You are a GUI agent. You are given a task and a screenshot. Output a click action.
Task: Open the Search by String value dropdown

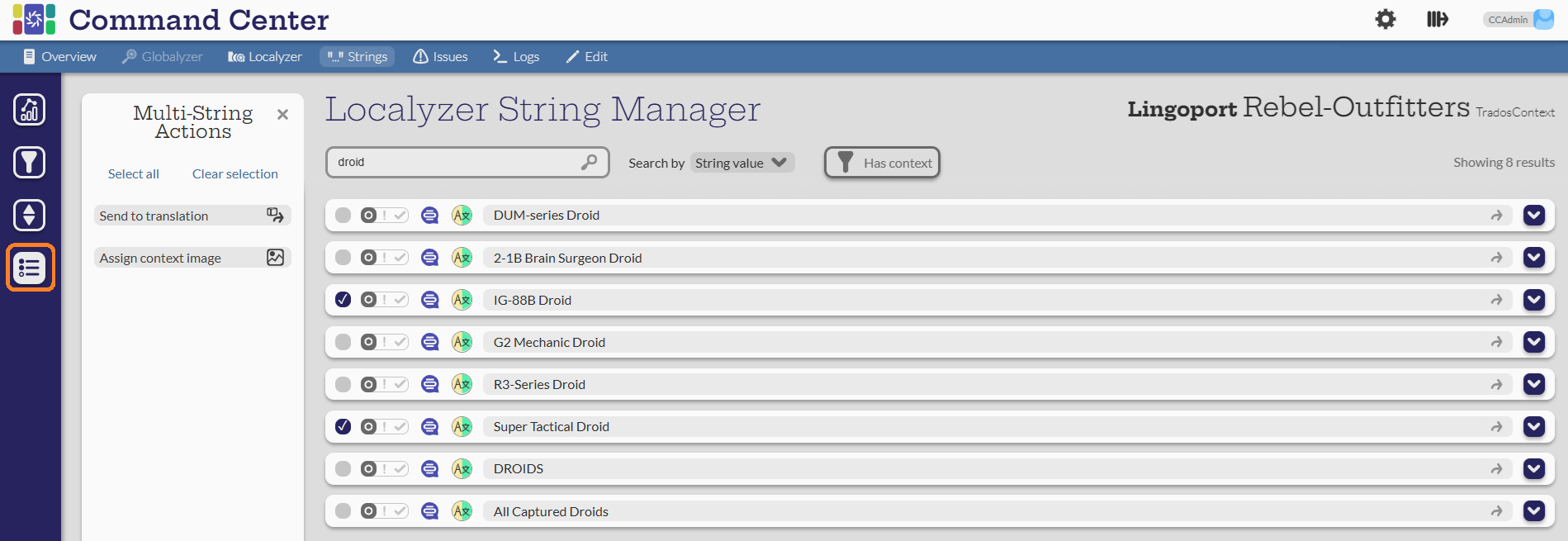tap(741, 163)
